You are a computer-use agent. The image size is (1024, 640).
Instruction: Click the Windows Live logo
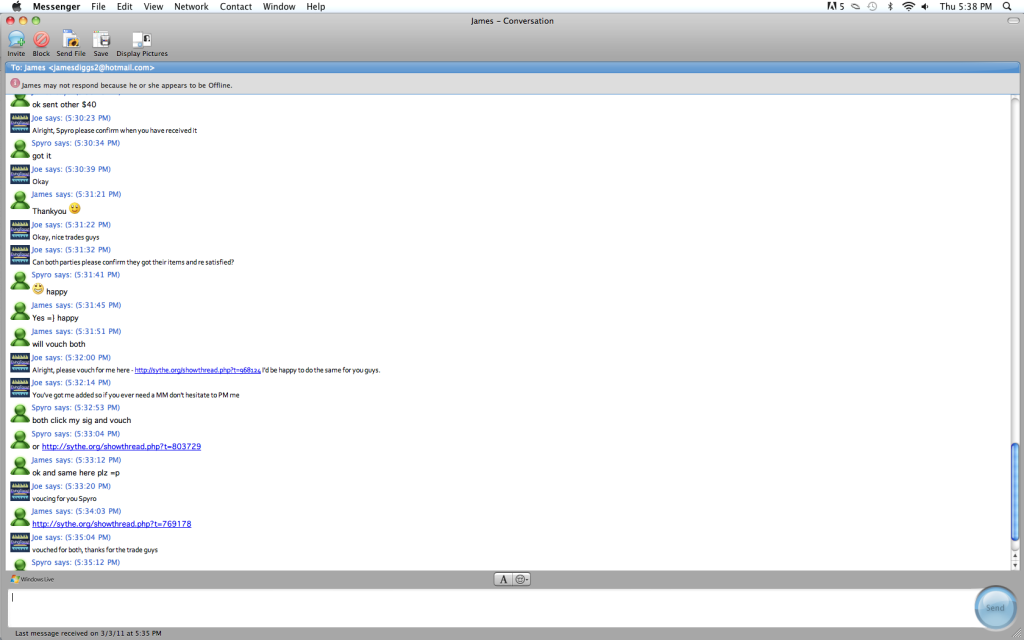click(33, 579)
